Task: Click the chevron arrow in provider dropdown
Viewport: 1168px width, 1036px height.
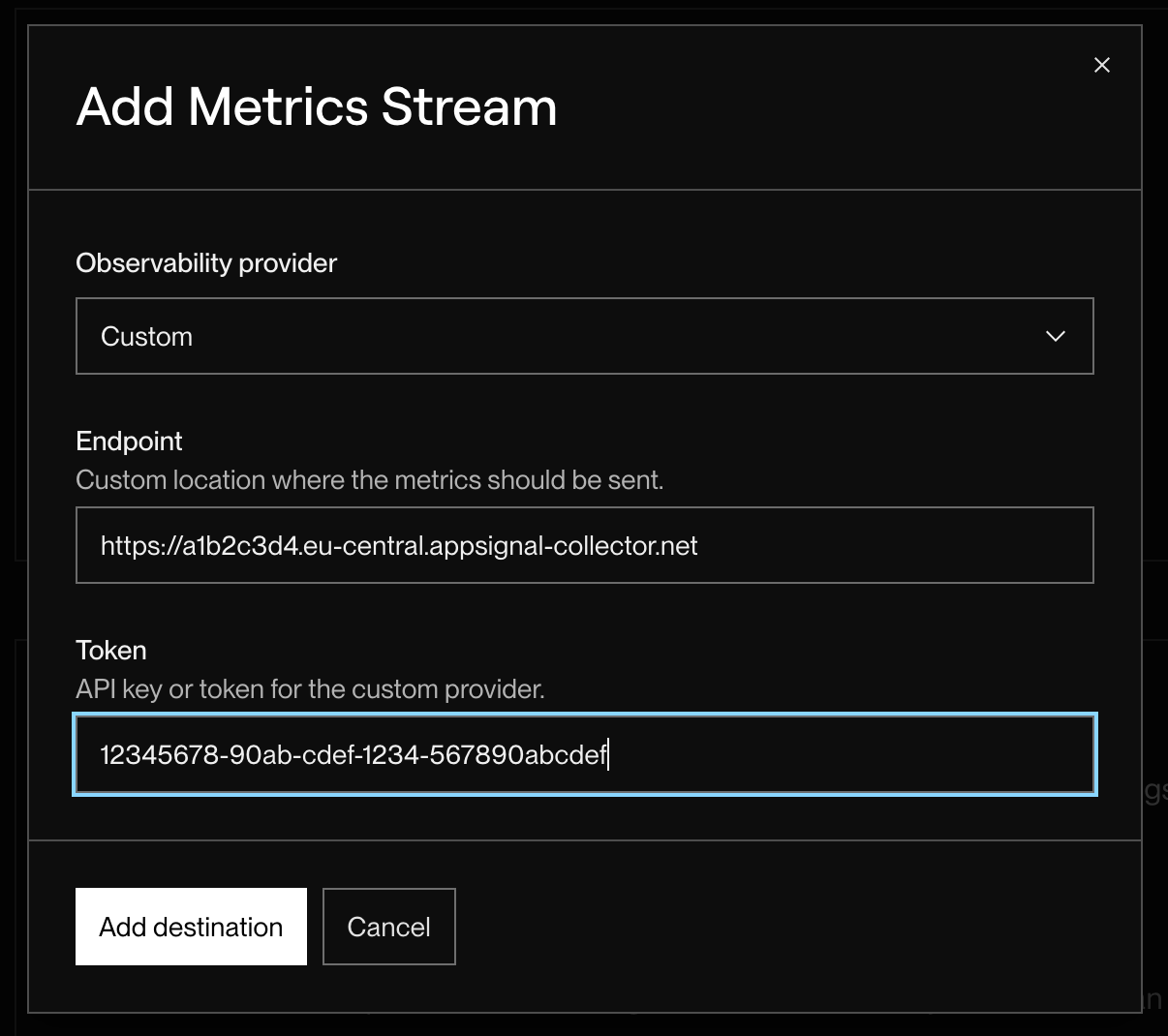Action: tap(1056, 336)
